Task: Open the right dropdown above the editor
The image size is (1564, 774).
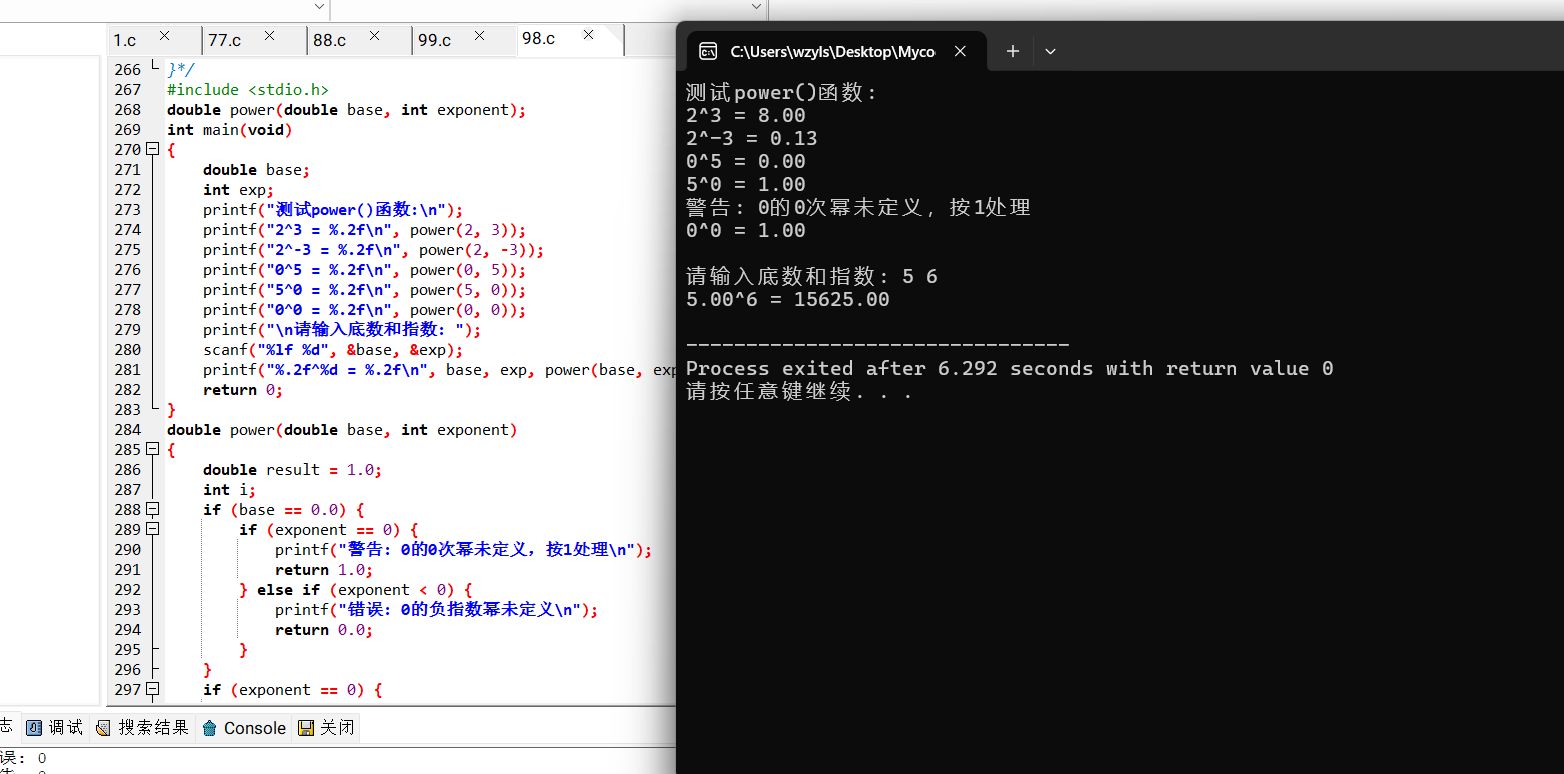Action: coord(757,7)
